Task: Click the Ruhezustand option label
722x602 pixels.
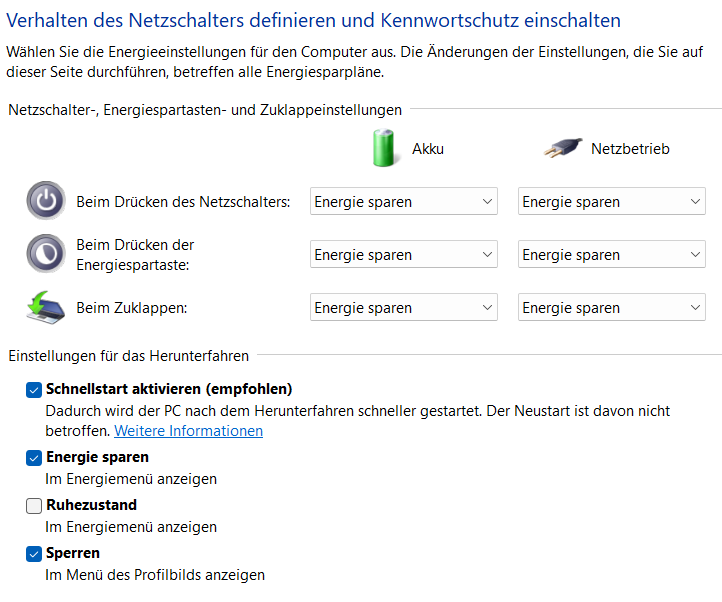Action: click(x=91, y=505)
